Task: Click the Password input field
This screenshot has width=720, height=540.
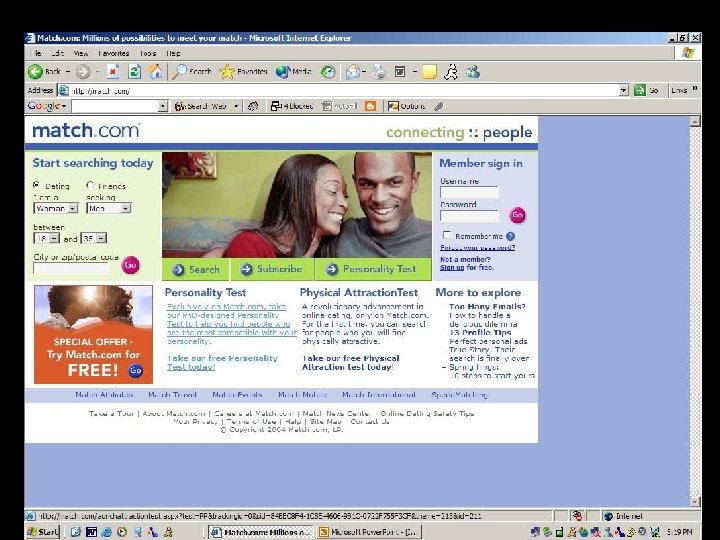Action: (469, 216)
